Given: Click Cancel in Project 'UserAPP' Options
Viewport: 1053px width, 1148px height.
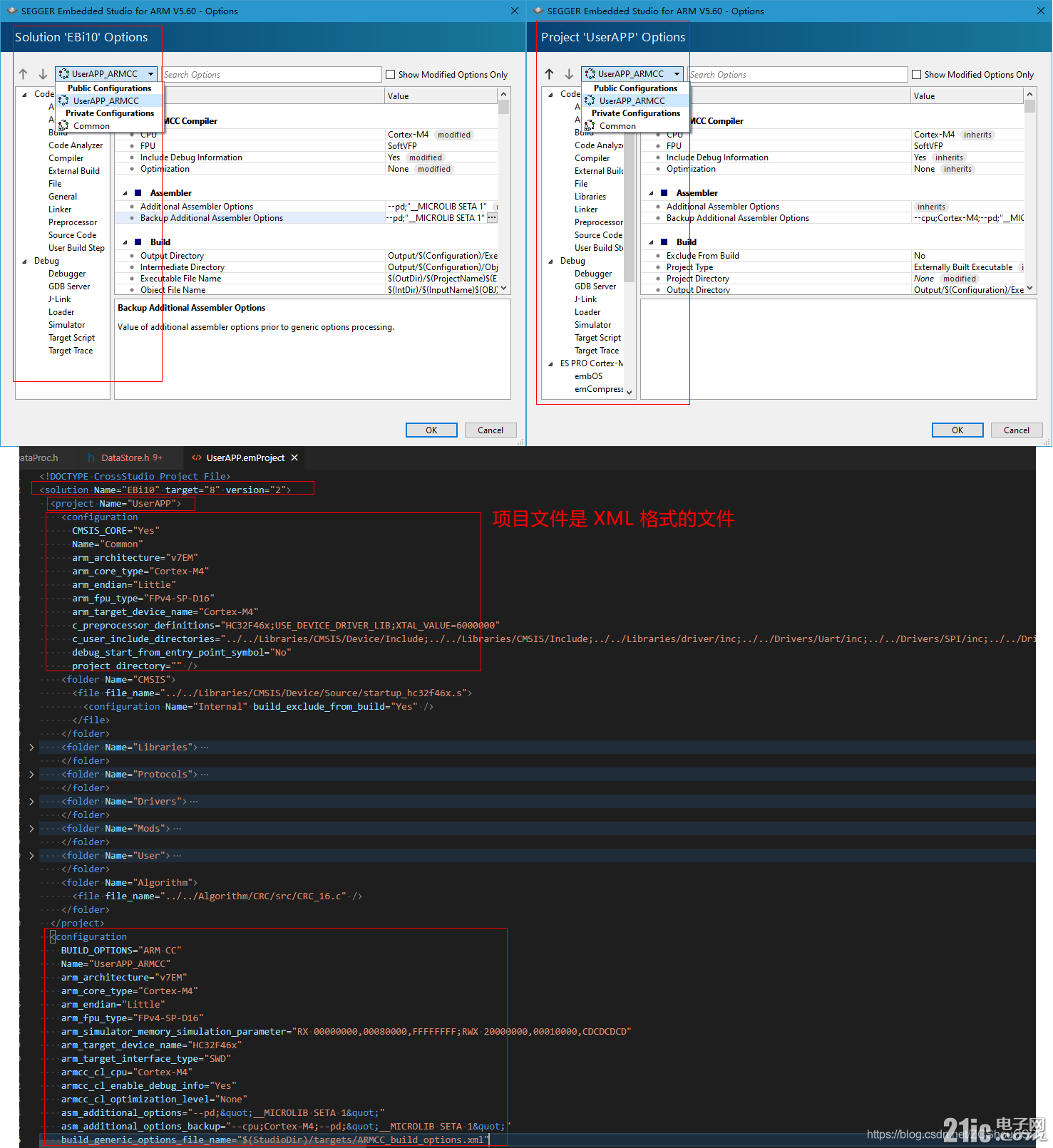Looking at the screenshot, I should 1017,430.
